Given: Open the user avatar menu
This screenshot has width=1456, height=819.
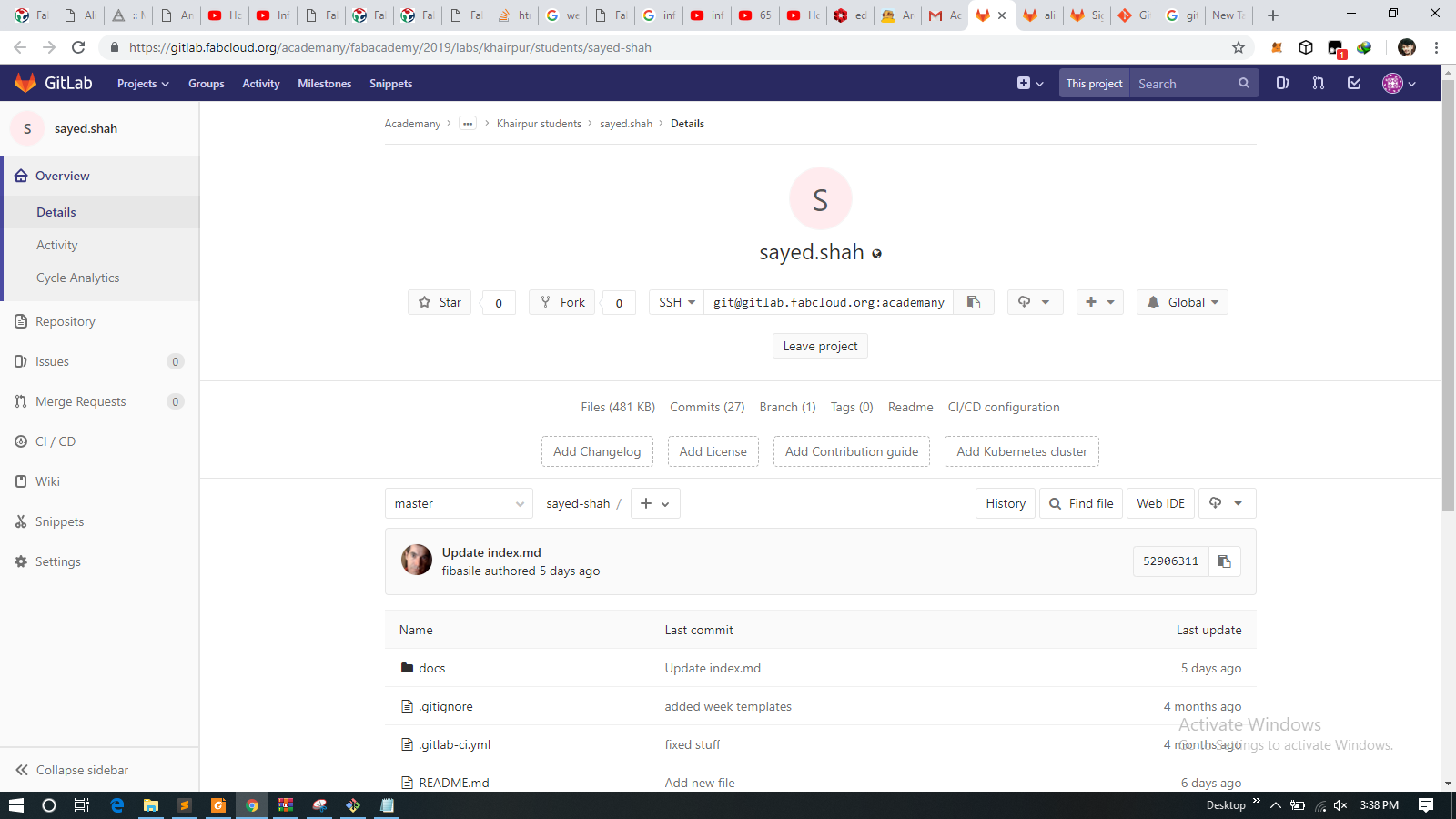Looking at the screenshot, I should pyautogui.click(x=1400, y=83).
